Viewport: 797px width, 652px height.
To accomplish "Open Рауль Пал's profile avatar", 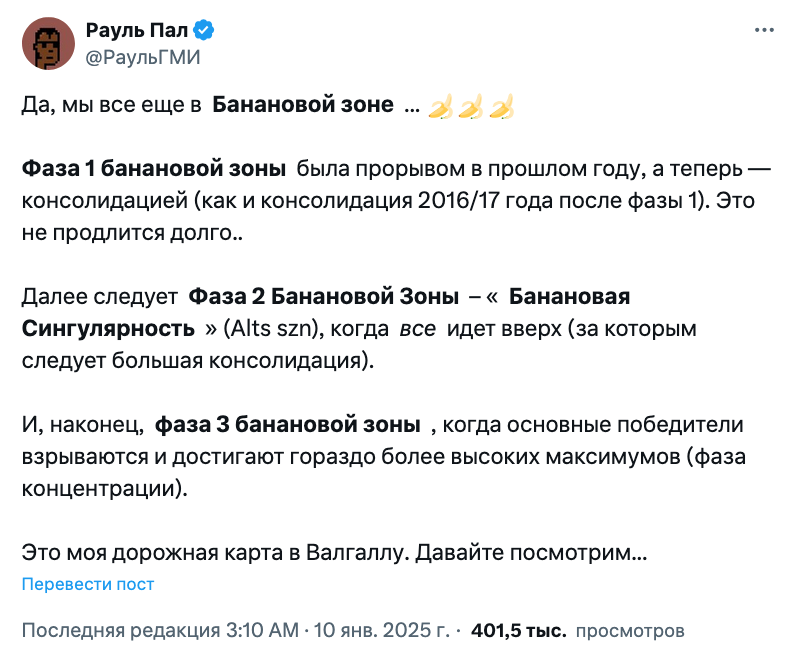I will pyautogui.click(x=48, y=43).
